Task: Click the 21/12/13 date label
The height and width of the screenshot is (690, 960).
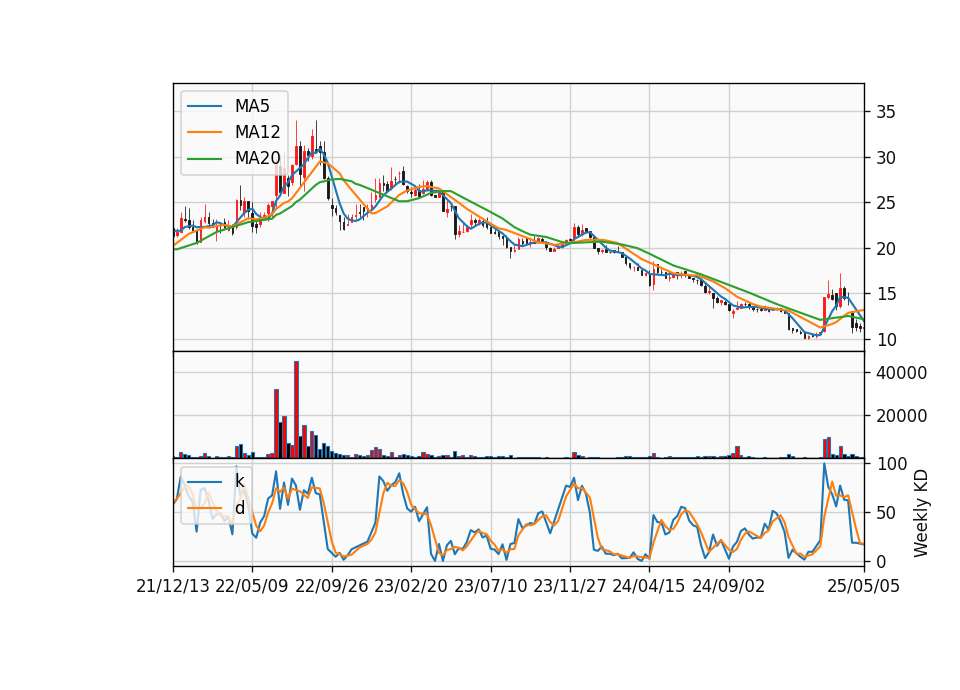Action: click(173, 586)
